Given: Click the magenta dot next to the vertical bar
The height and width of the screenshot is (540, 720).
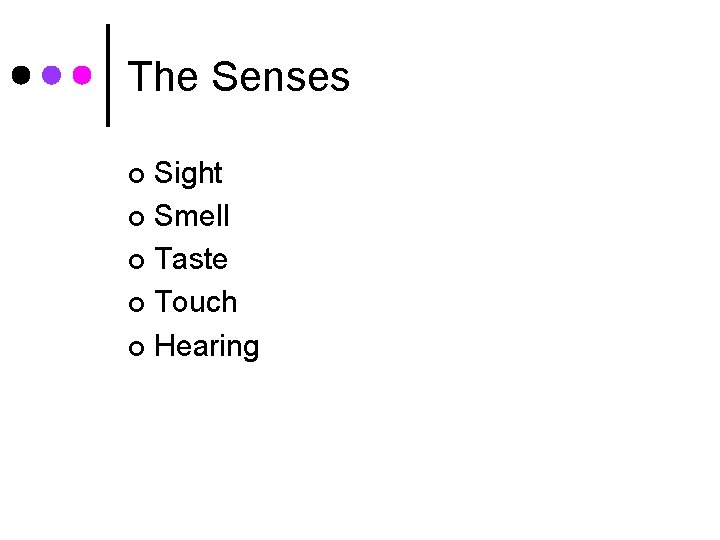Looking at the screenshot, I should (83, 75).
